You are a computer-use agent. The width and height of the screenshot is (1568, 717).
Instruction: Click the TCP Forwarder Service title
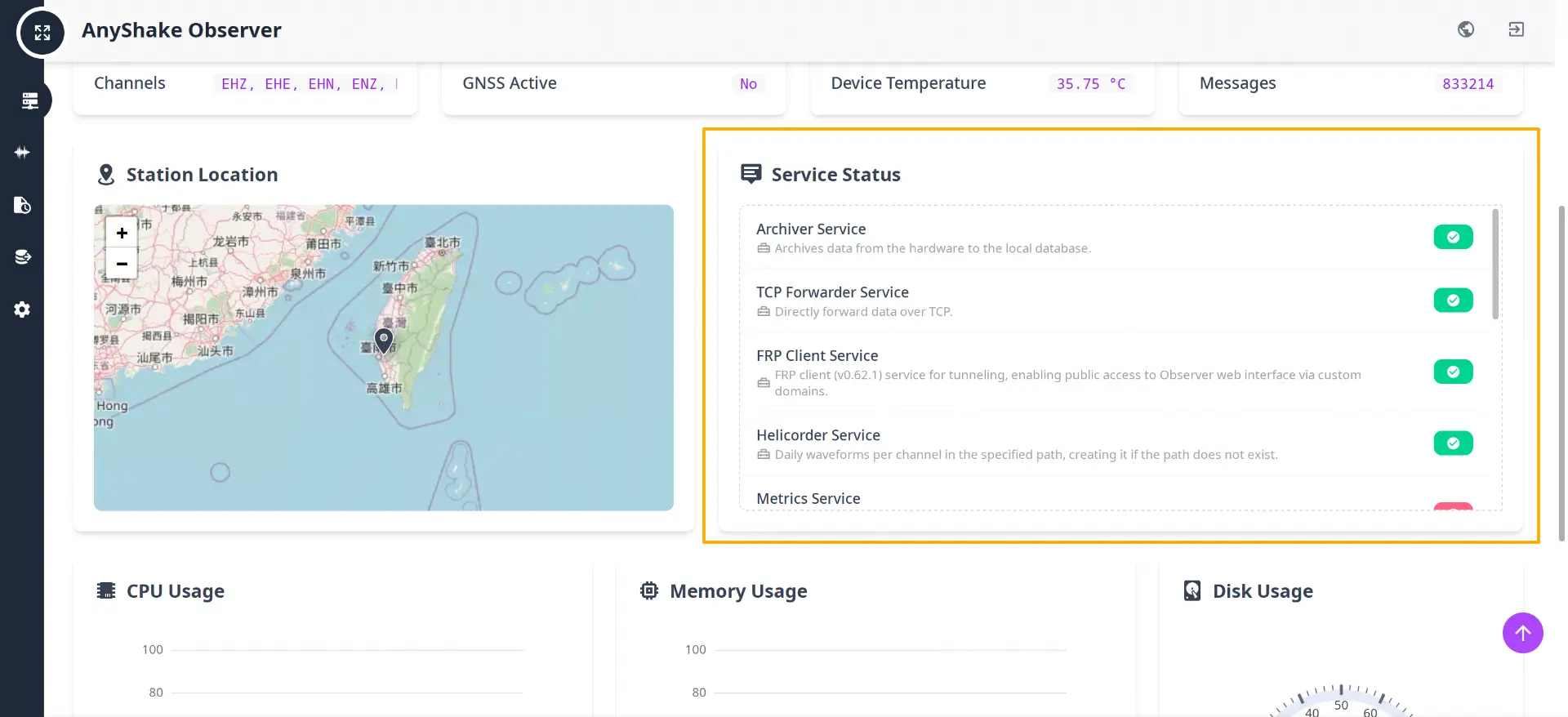click(832, 292)
